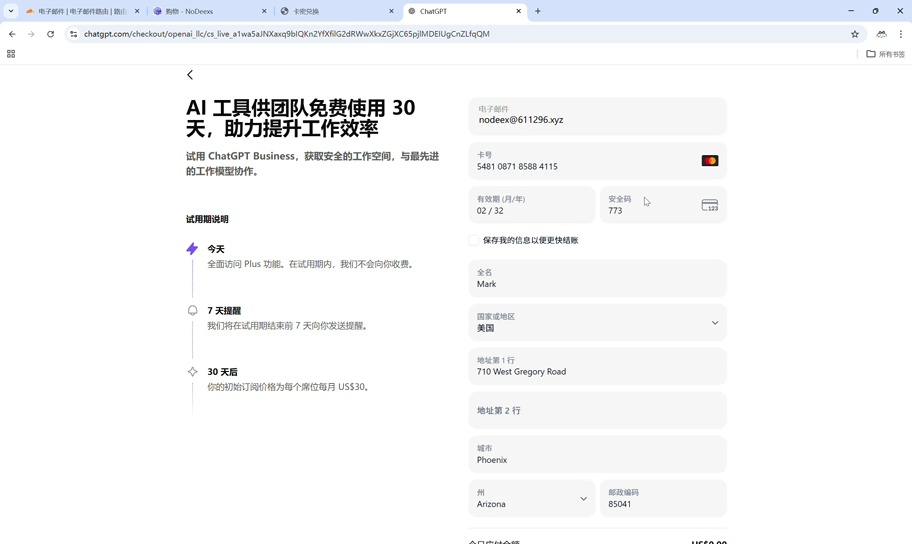The height and width of the screenshot is (544, 912).
Task: Switch to the 卡密兑换 tab
Action: point(335,11)
